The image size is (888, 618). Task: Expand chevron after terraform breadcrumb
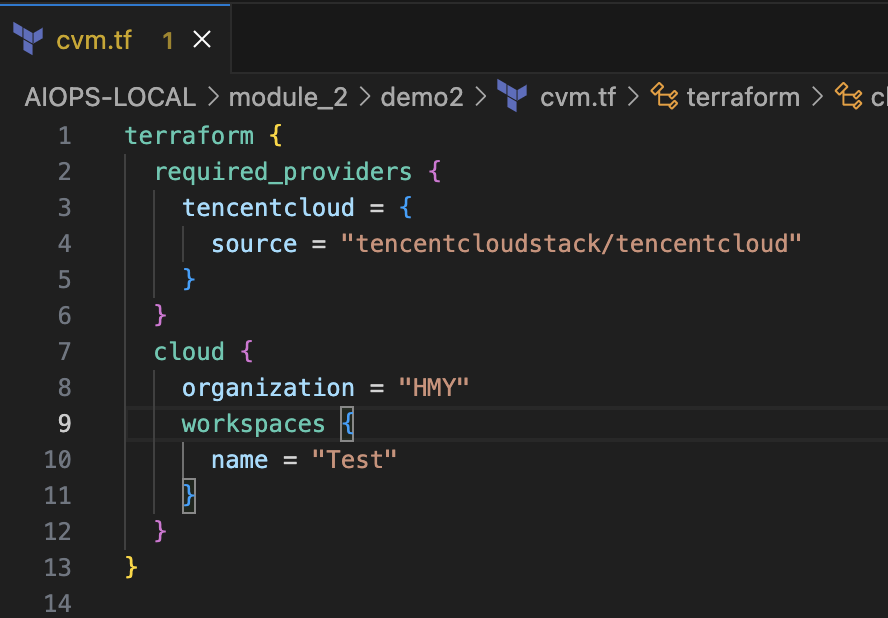click(x=817, y=97)
